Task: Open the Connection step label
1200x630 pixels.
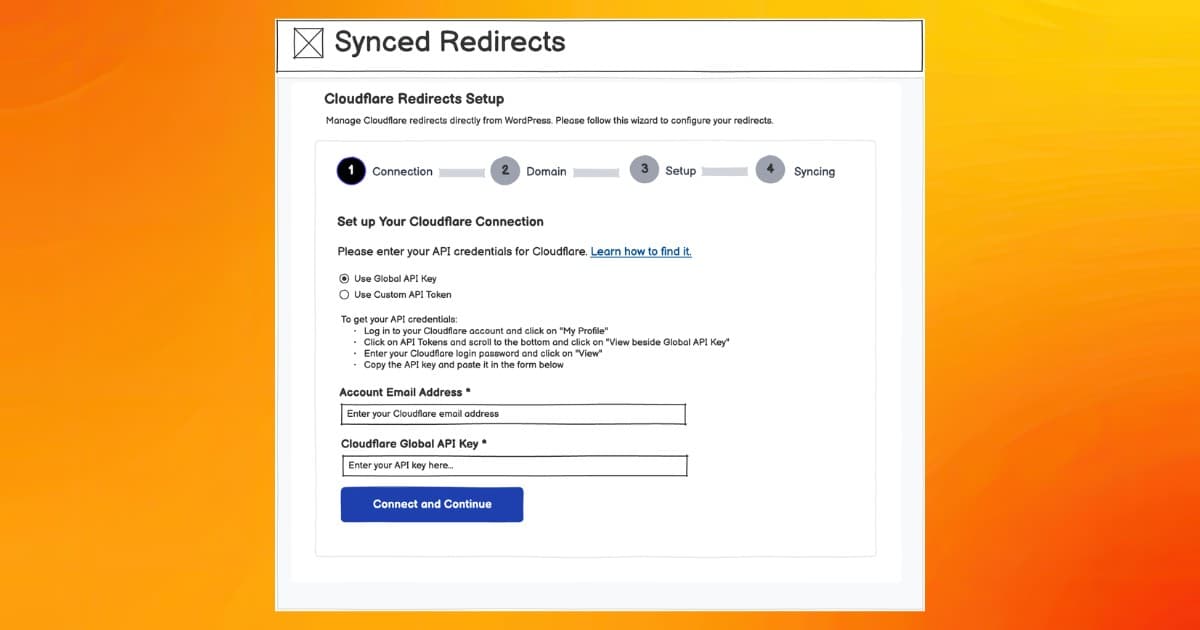Action: pyautogui.click(x=402, y=172)
